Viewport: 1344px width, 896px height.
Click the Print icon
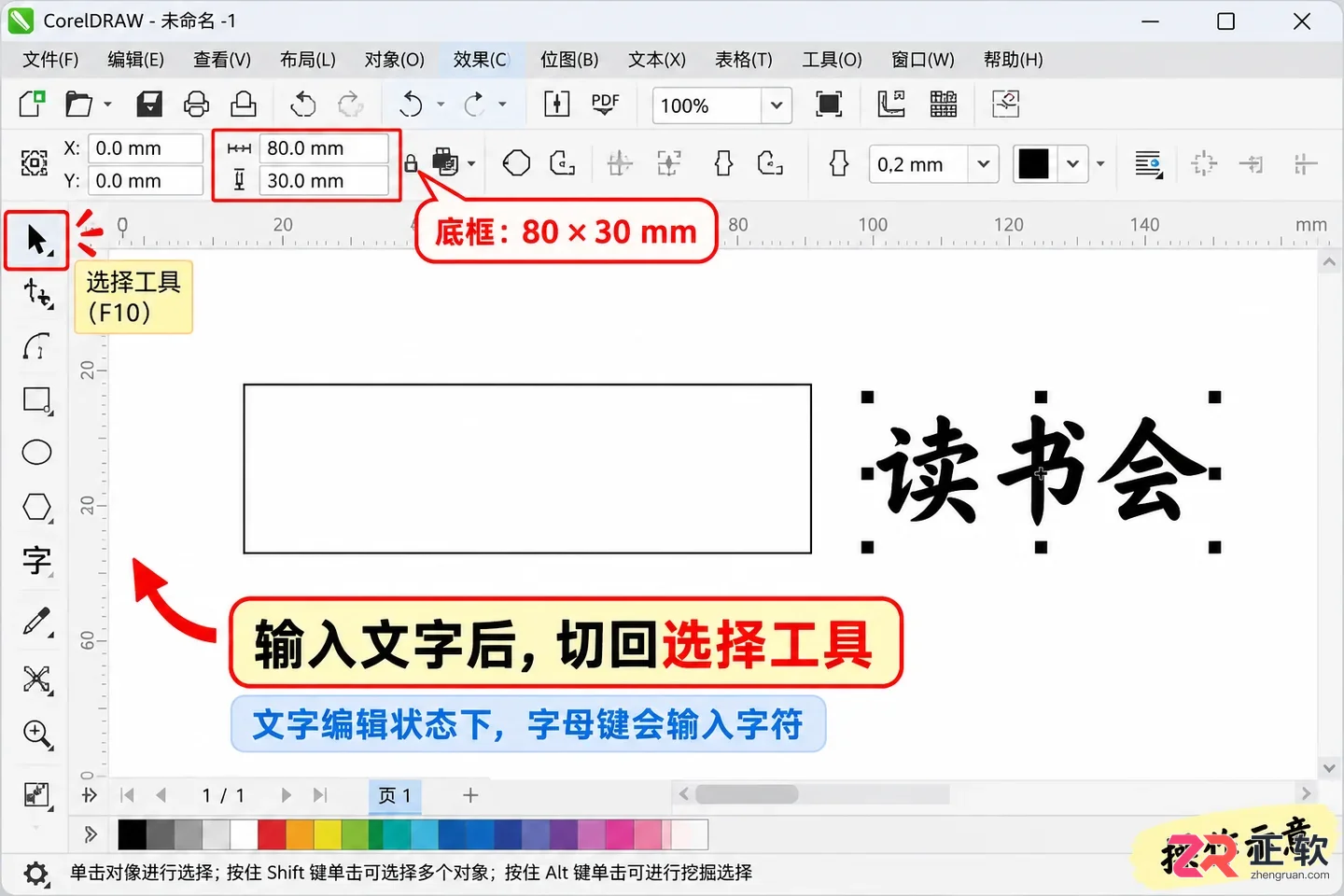coord(196,104)
